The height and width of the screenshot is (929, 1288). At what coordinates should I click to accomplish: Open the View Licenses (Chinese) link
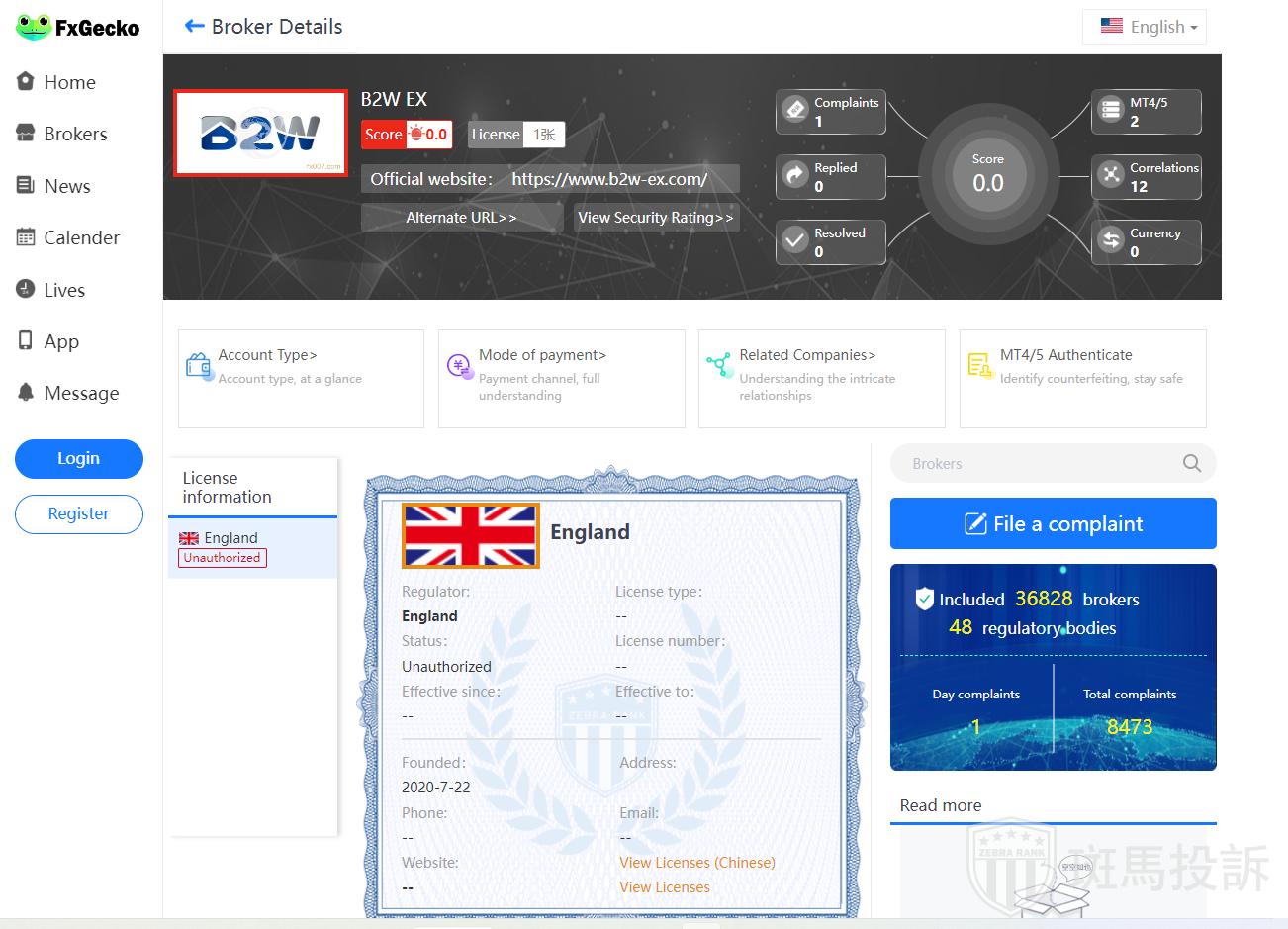coord(696,862)
